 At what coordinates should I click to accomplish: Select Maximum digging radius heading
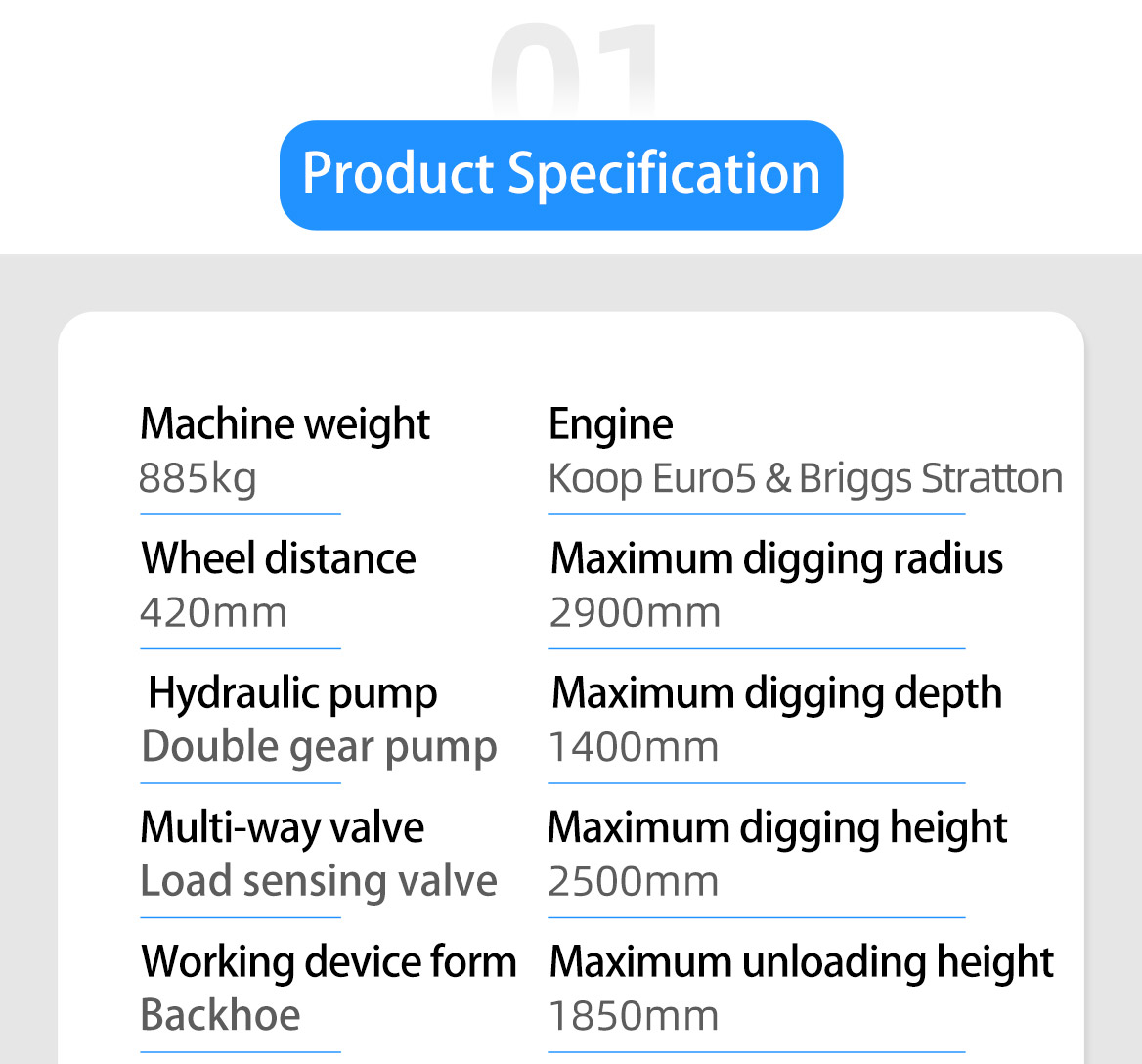[776, 560]
